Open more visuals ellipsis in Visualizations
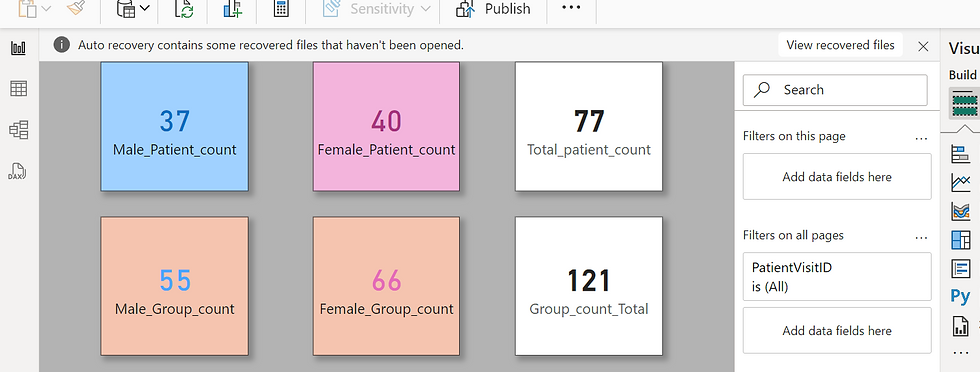The image size is (980, 372). (960, 354)
